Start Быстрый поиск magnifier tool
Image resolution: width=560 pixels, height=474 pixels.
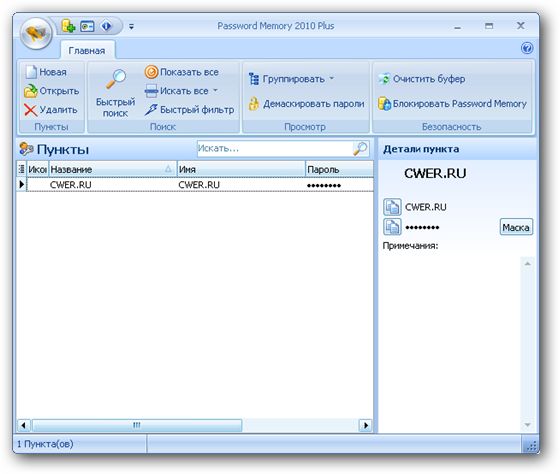(115, 93)
